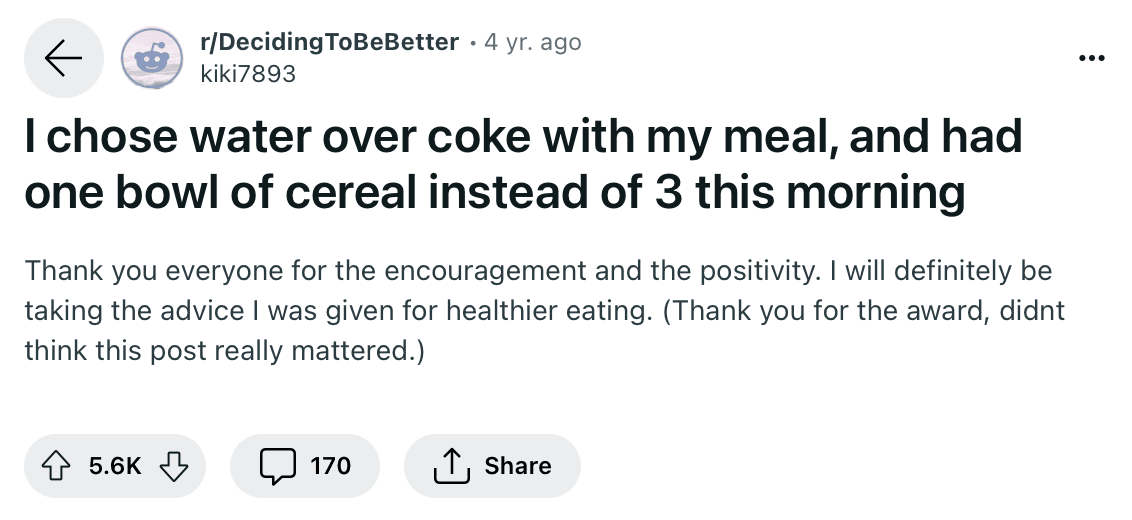Open the subreddit avatar icon
The image size is (1132, 520).
pyautogui.click(x=152, y=58)
